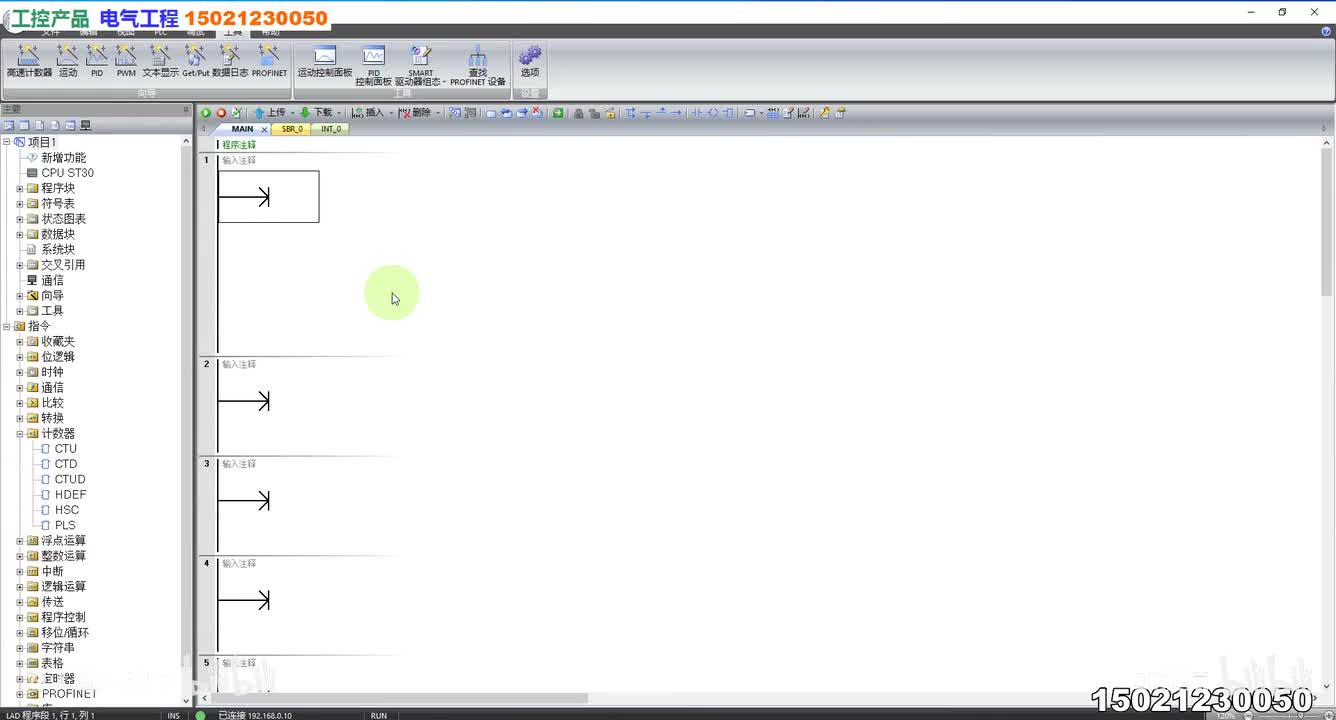Open the 文本显示 wizard
This screenshot has height=720, width=1336.
coord(160,61)
